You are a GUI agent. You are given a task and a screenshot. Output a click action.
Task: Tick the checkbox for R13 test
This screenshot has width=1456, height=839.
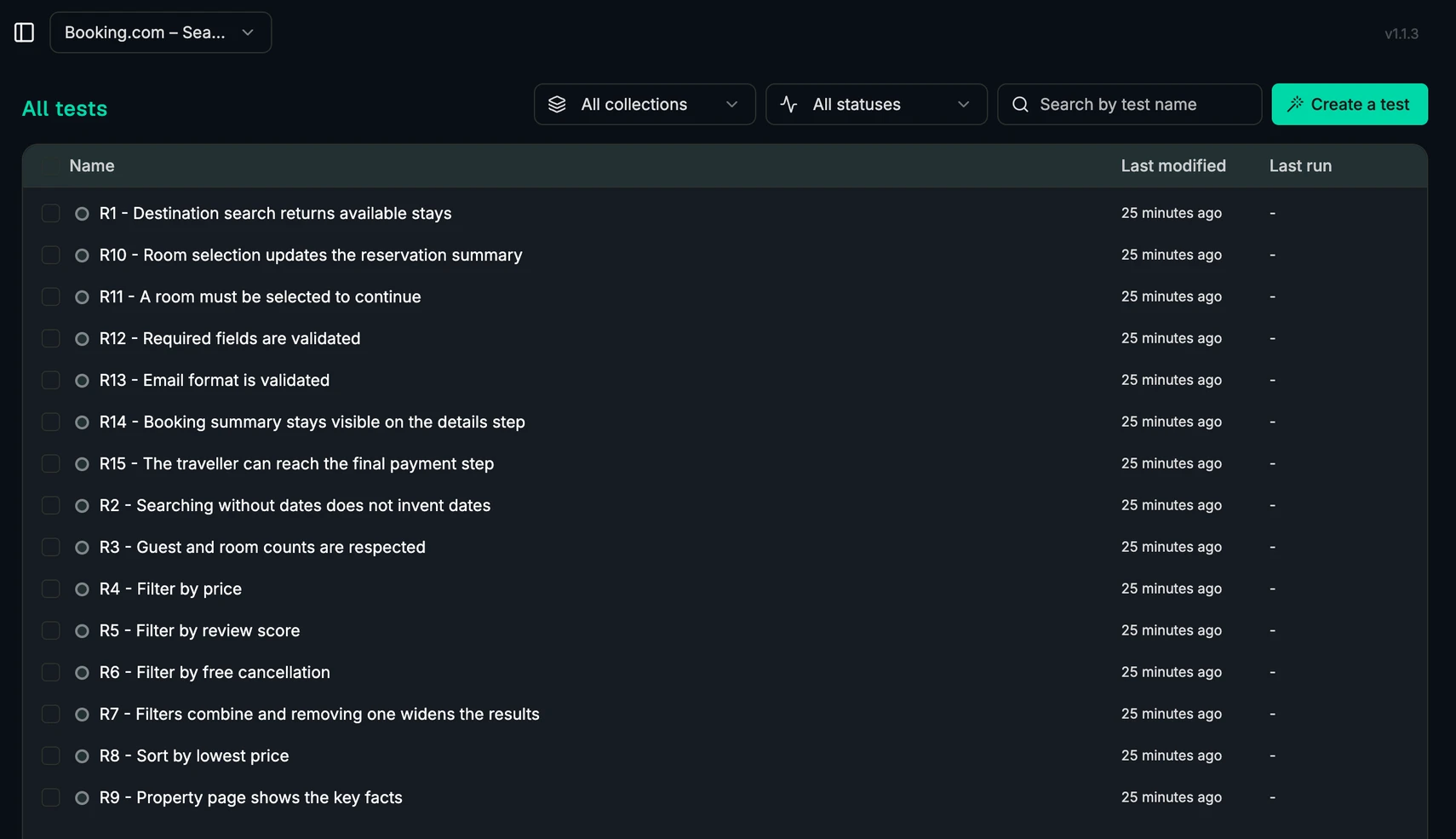pyautogui.click(x=51, y=380)
